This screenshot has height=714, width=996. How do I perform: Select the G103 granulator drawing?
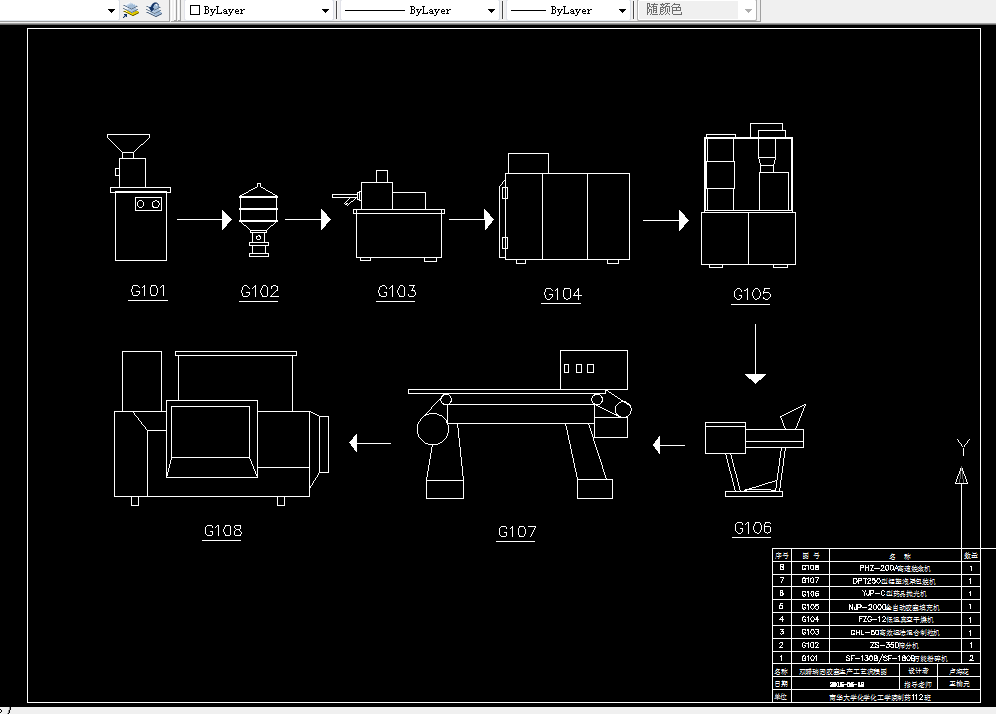(389, 215)
